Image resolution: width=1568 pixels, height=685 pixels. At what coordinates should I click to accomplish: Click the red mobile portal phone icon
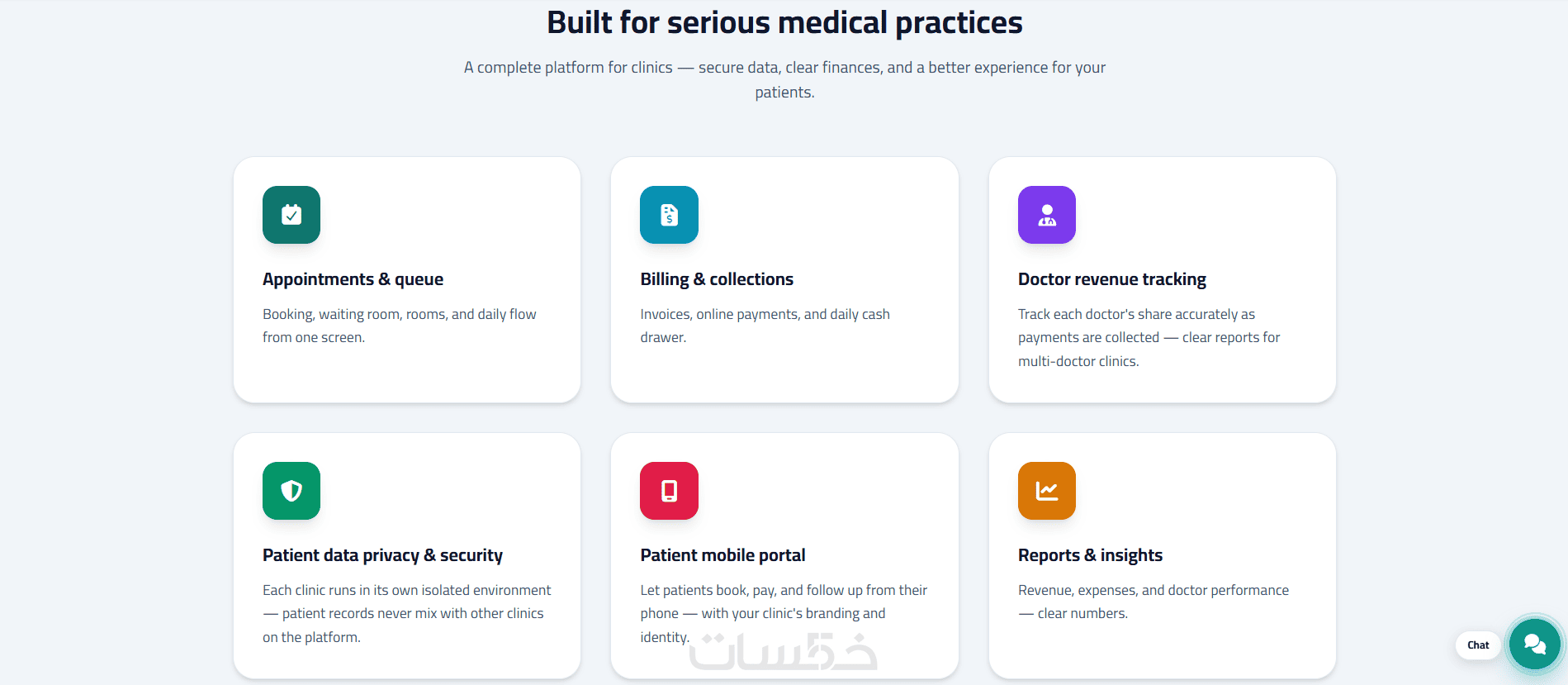pos(669,491)
